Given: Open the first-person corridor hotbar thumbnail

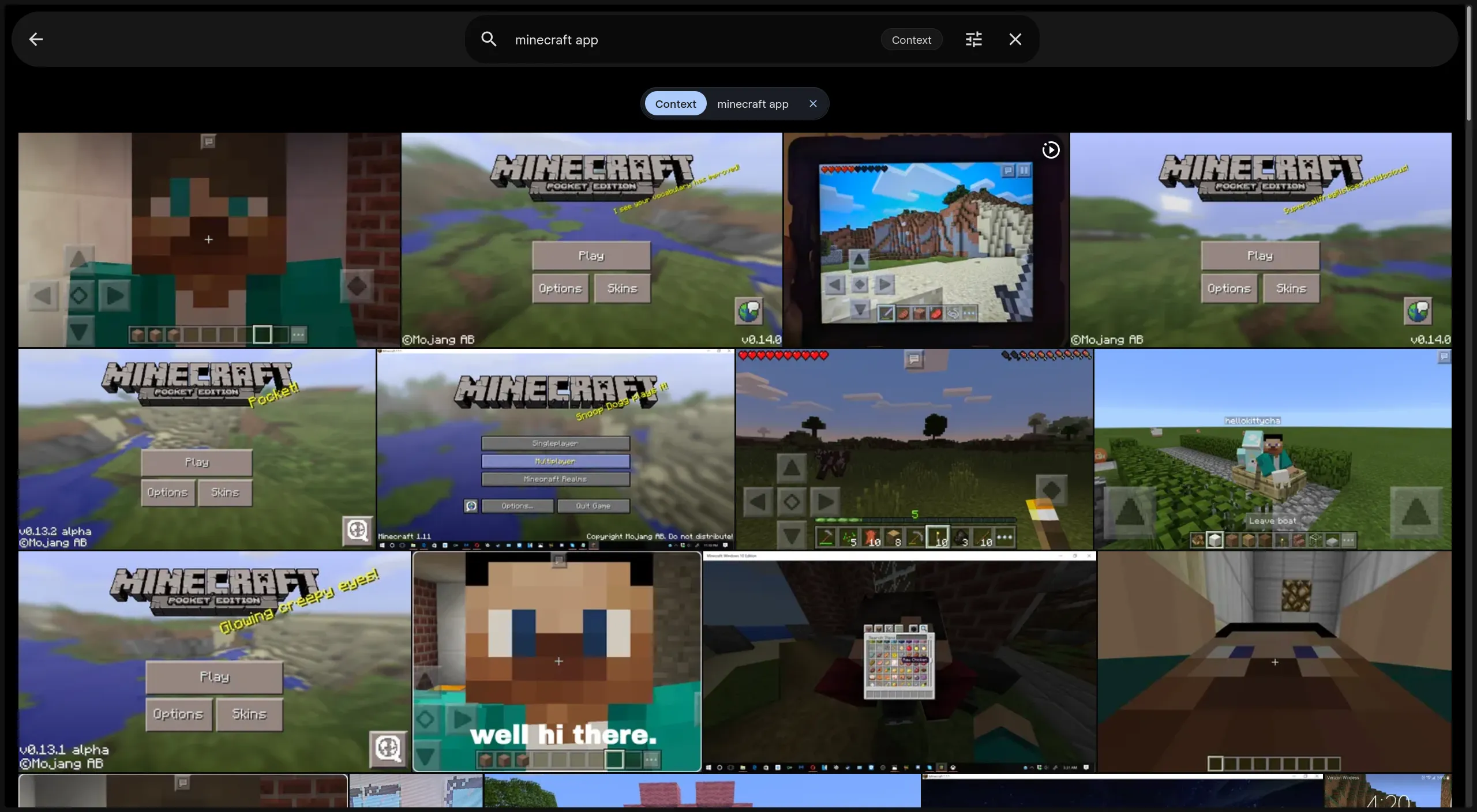Looking at the screenshot, I should click(x=1274, y=661).
